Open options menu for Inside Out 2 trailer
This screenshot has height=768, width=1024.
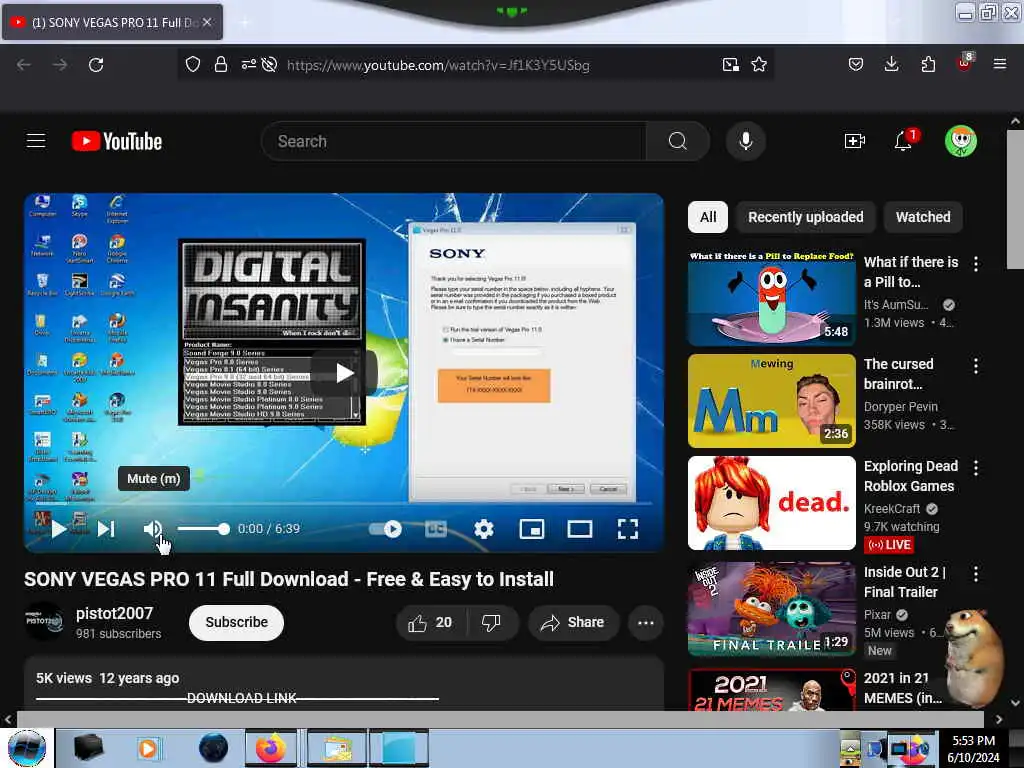[976, 574]
